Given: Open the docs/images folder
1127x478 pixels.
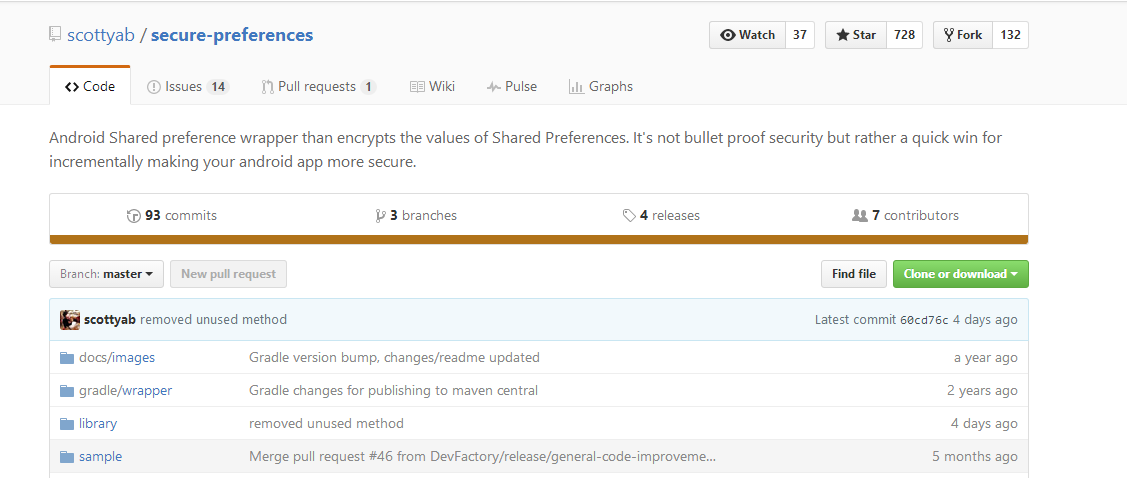Looking at the screenshot, I should pos(117,358).
